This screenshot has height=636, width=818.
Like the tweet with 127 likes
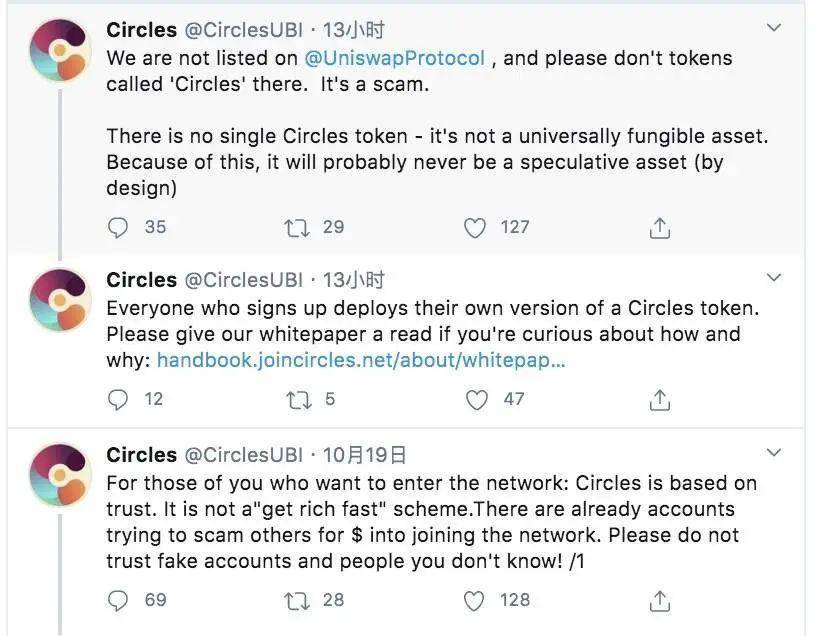tap(476, 228)
